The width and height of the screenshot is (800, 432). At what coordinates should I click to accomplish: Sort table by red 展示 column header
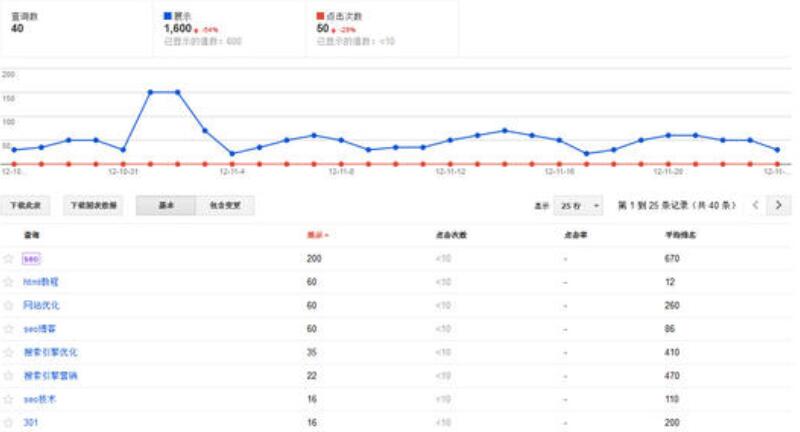[x=317, y=235]
